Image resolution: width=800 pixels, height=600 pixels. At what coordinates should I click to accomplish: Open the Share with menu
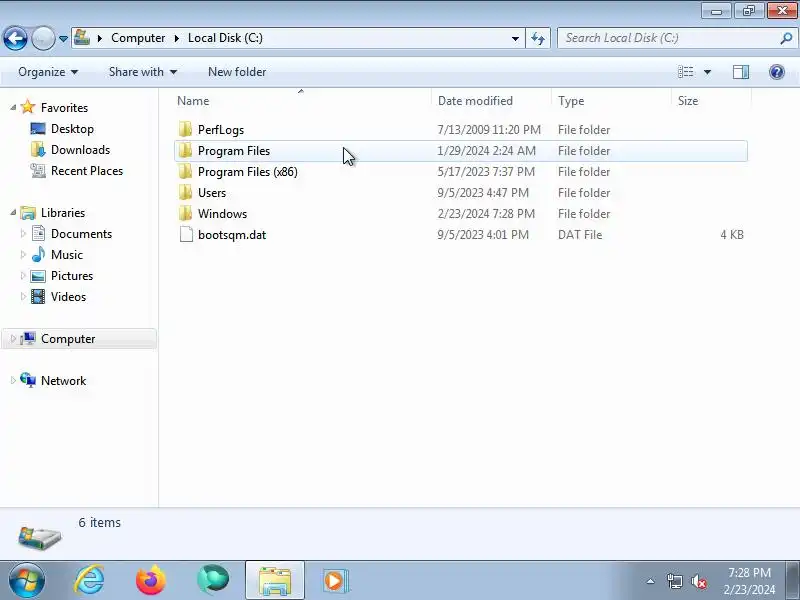pyautogui.click(x=143, y=72)
